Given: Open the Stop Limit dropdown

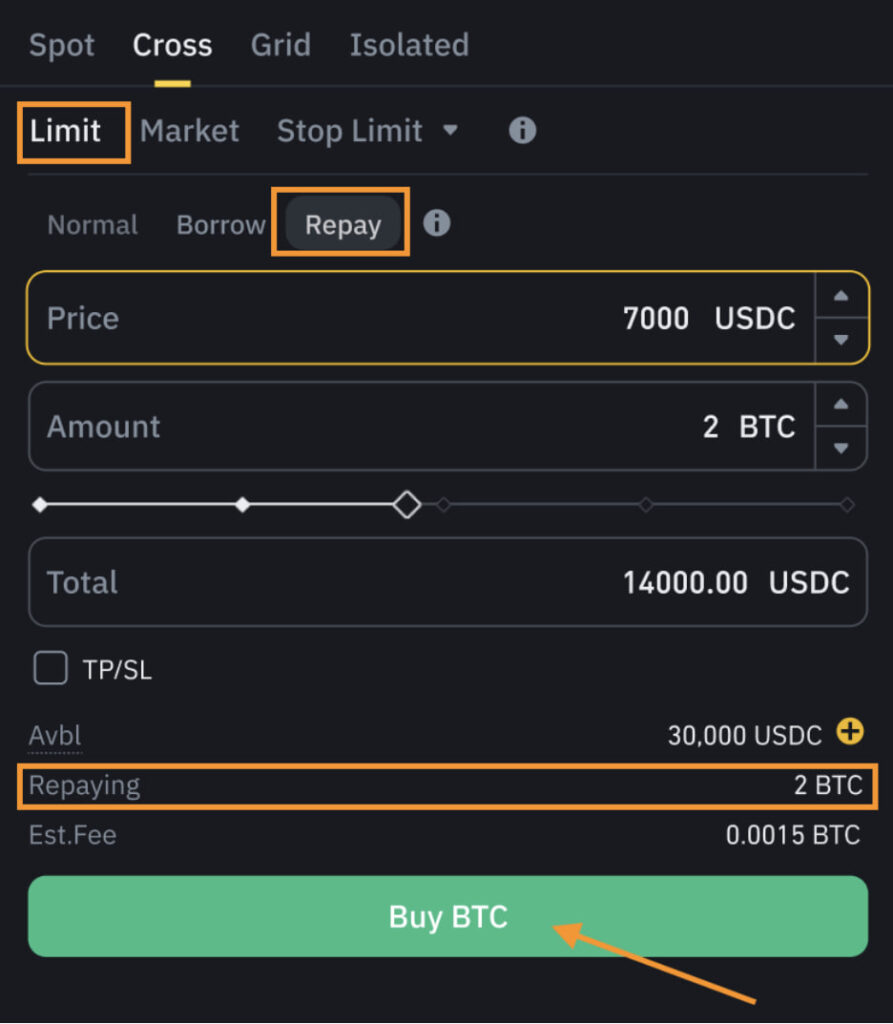Looking at the screenshot, I should [450, 130].
